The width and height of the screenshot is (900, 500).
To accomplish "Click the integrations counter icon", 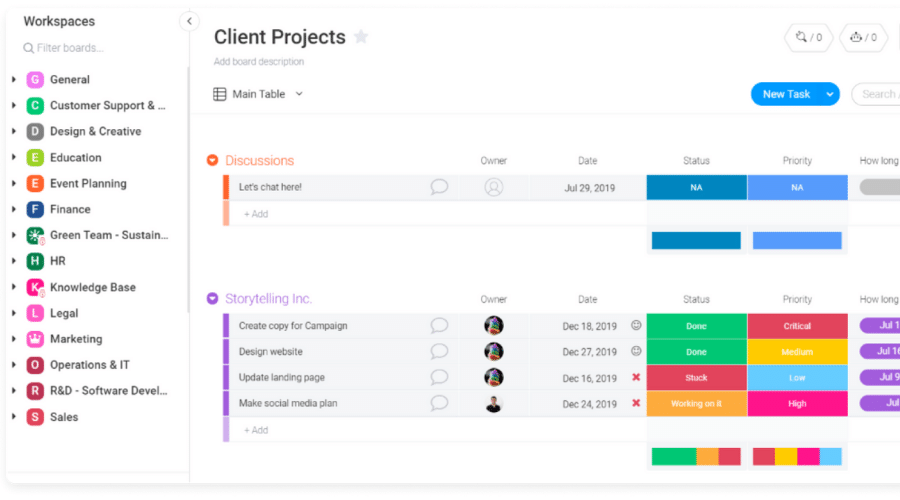I will coord(808,38).
